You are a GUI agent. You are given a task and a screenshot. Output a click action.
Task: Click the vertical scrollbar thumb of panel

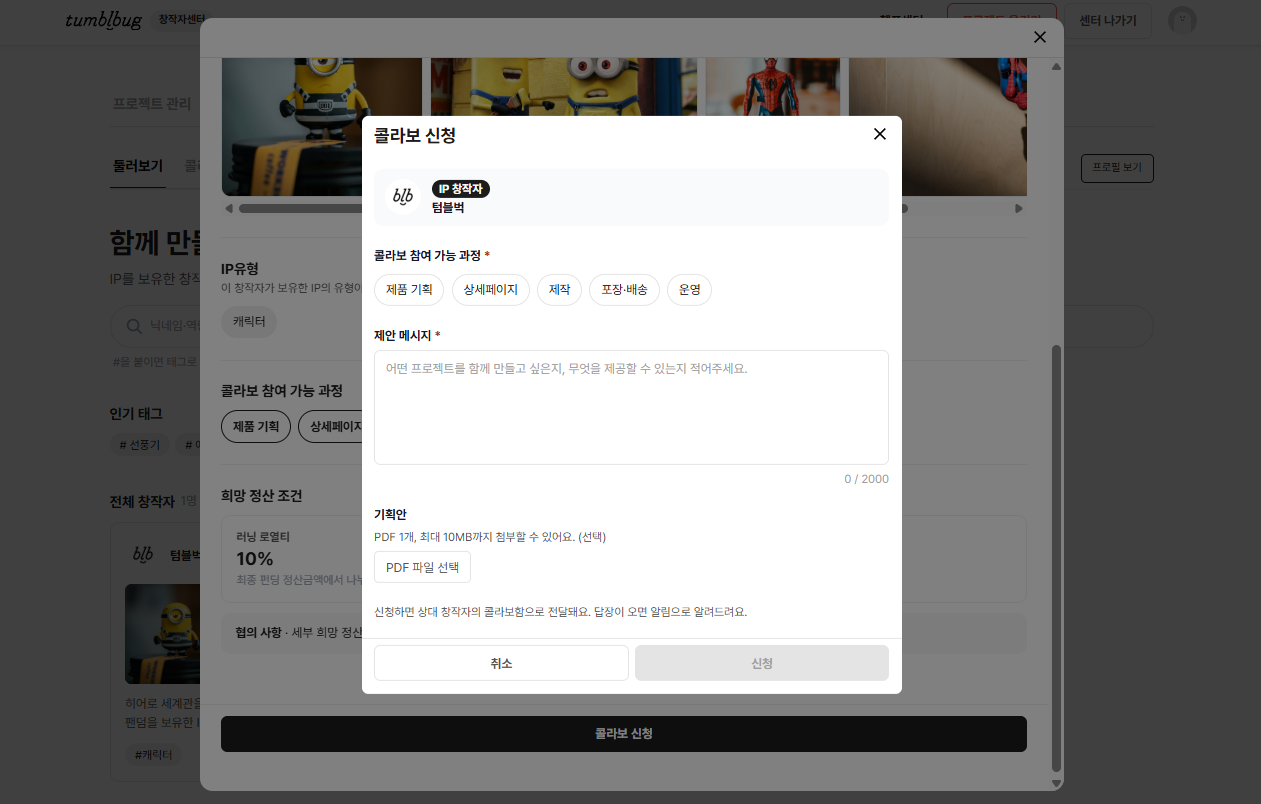[1056, 558]
